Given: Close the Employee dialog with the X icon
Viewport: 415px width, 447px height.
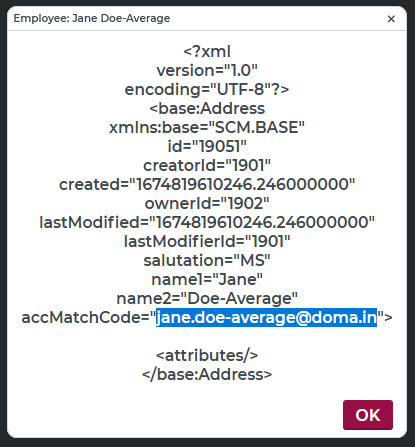Looking at the screenshot, I should coord(391,19).
